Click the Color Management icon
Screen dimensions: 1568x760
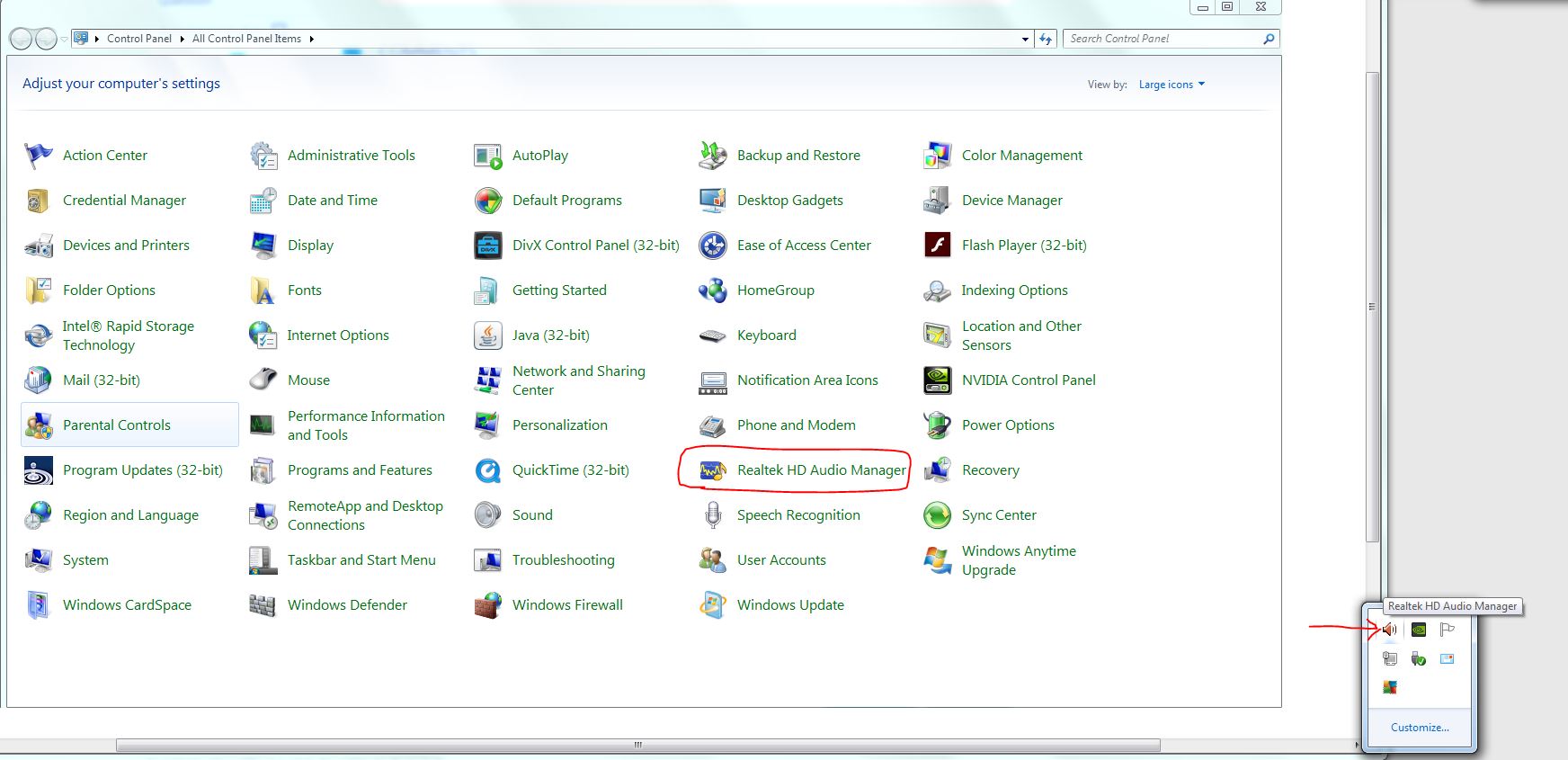point(937,156)
